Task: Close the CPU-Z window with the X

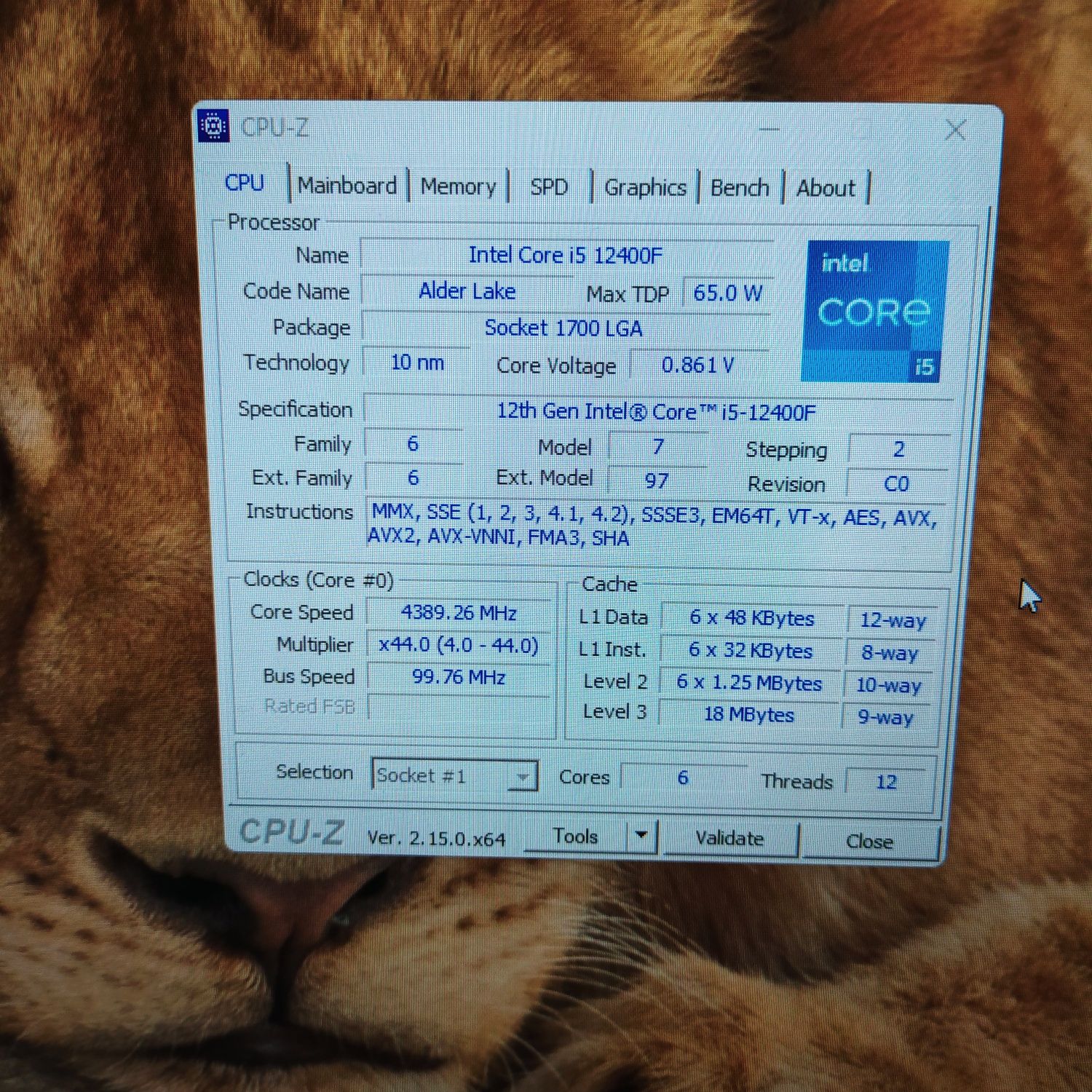Action: [955, 130]
